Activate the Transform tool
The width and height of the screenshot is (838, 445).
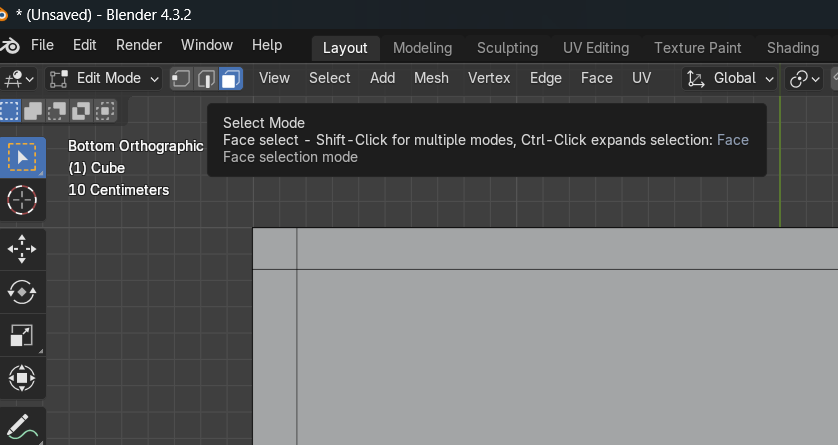(21, 378)
